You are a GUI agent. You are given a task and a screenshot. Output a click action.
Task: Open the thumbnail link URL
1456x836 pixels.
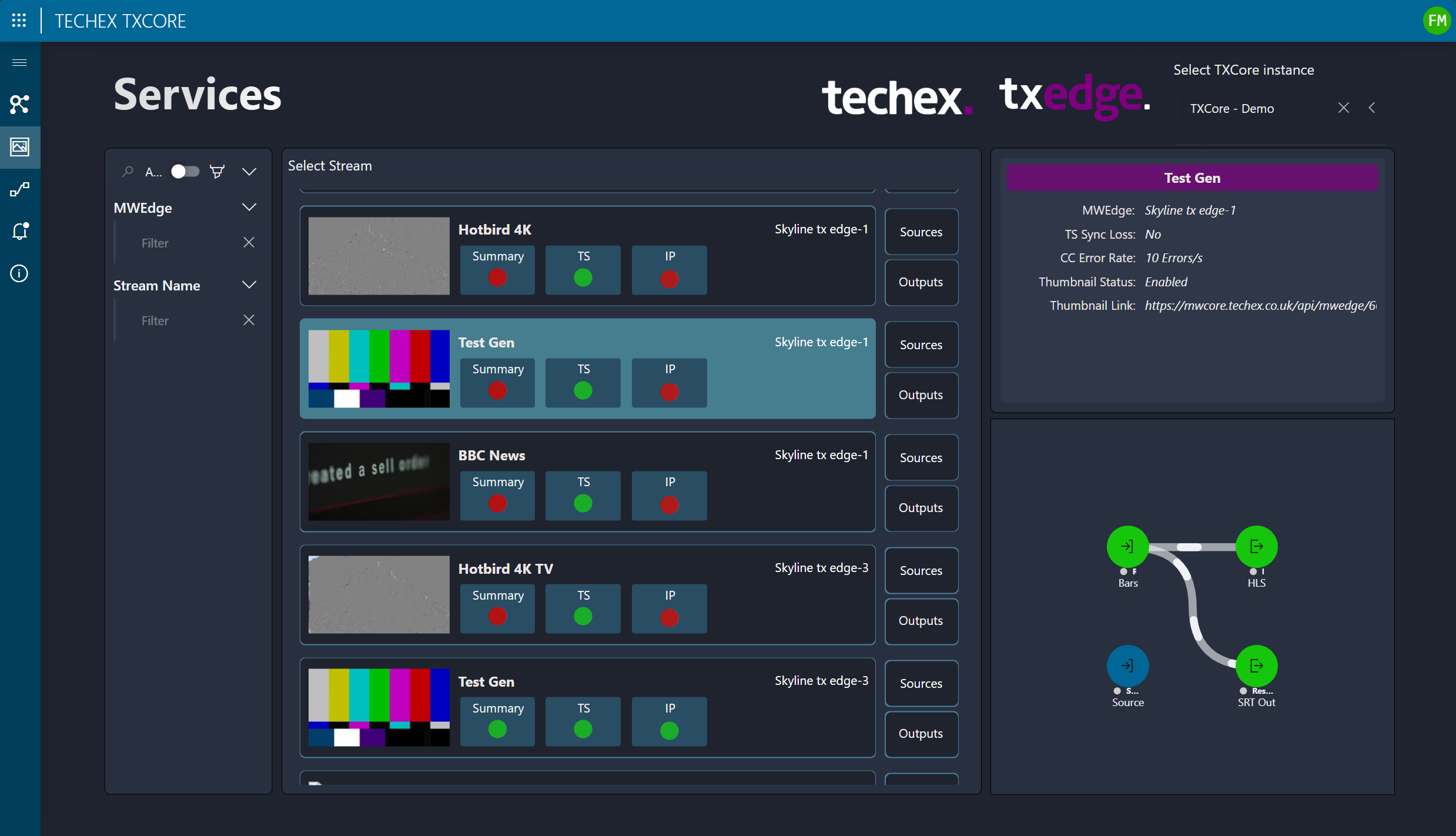(1260, 306)
